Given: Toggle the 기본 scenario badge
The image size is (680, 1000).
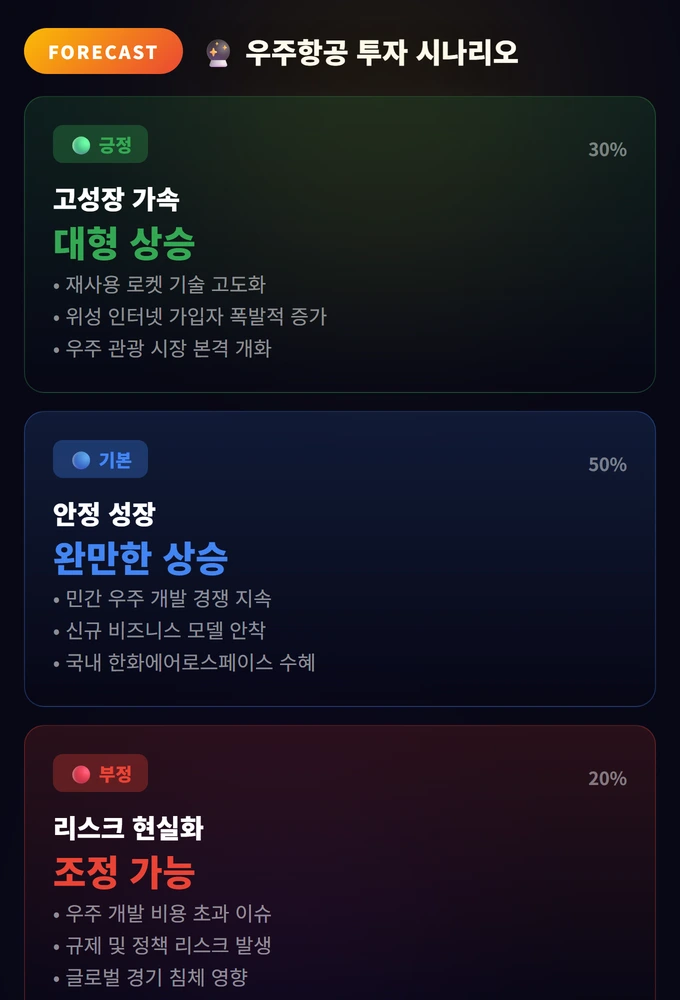Looking at the screenshot, I should coord(100,459).
